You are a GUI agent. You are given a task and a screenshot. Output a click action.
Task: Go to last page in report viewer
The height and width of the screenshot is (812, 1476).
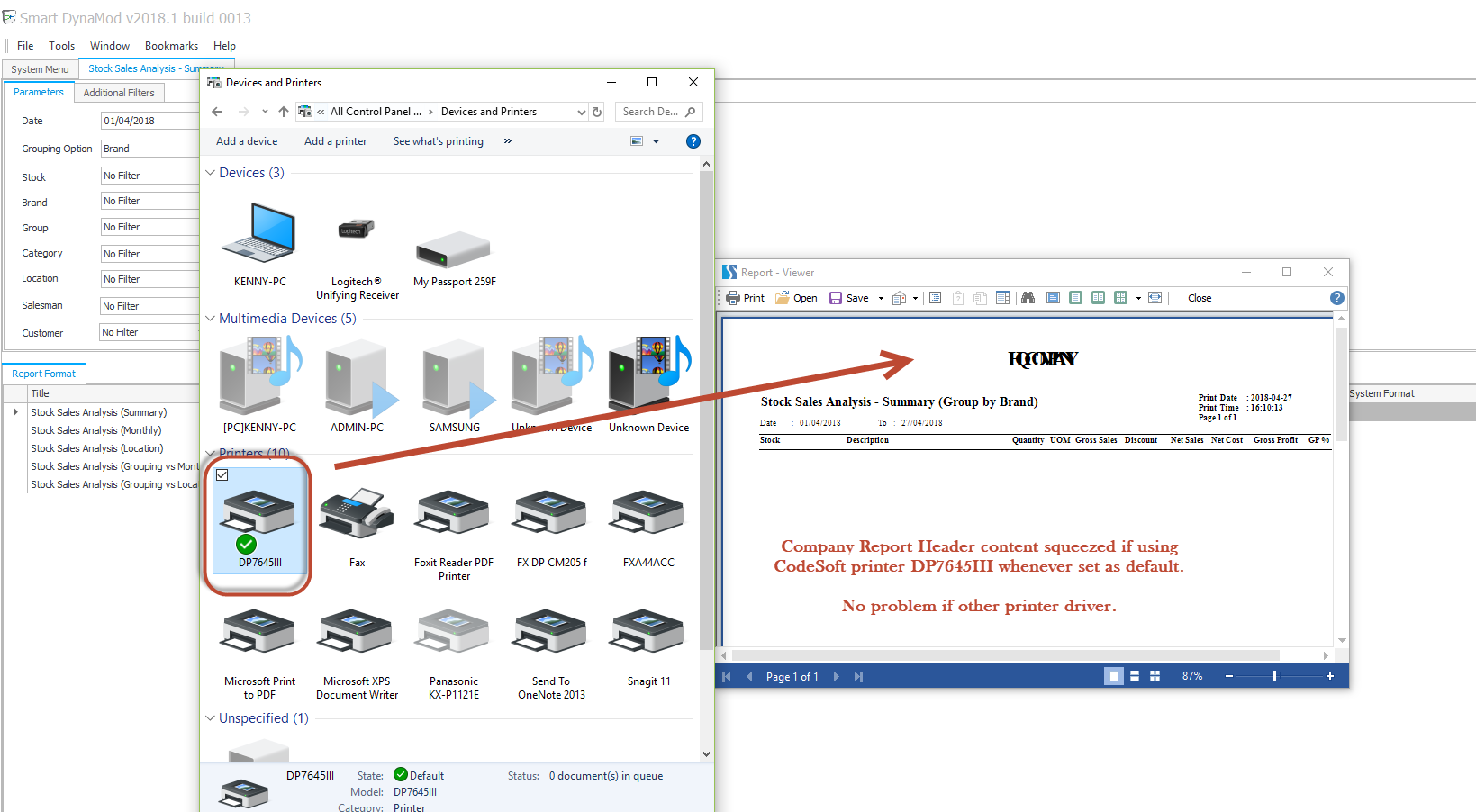click(x=858, y=677)
